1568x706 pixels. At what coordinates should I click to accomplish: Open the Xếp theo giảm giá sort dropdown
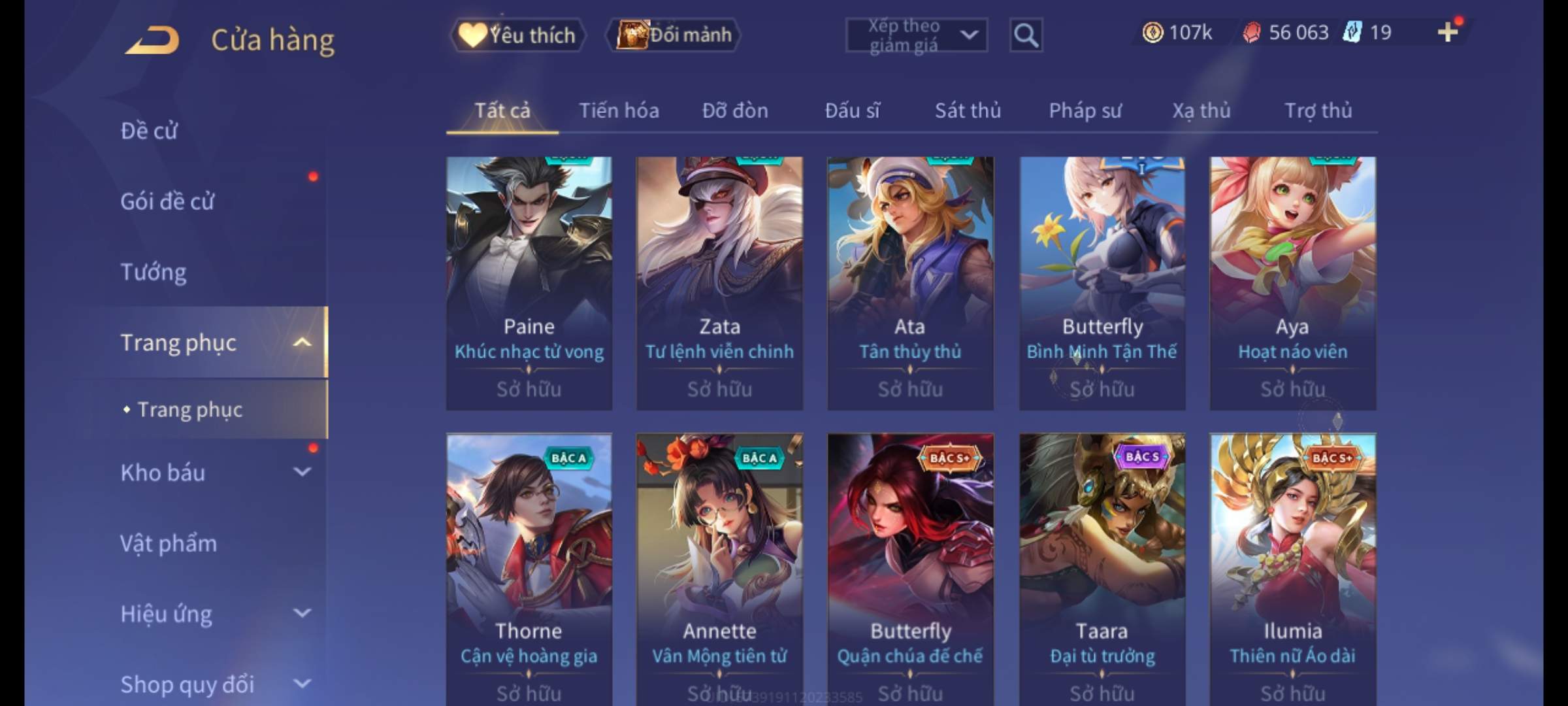coord(916,35)
